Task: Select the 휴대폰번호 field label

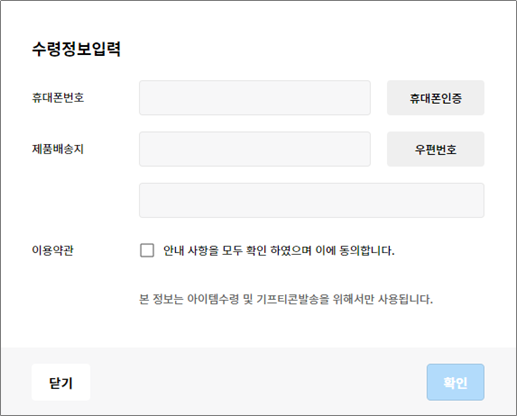Action: [58, 98]
